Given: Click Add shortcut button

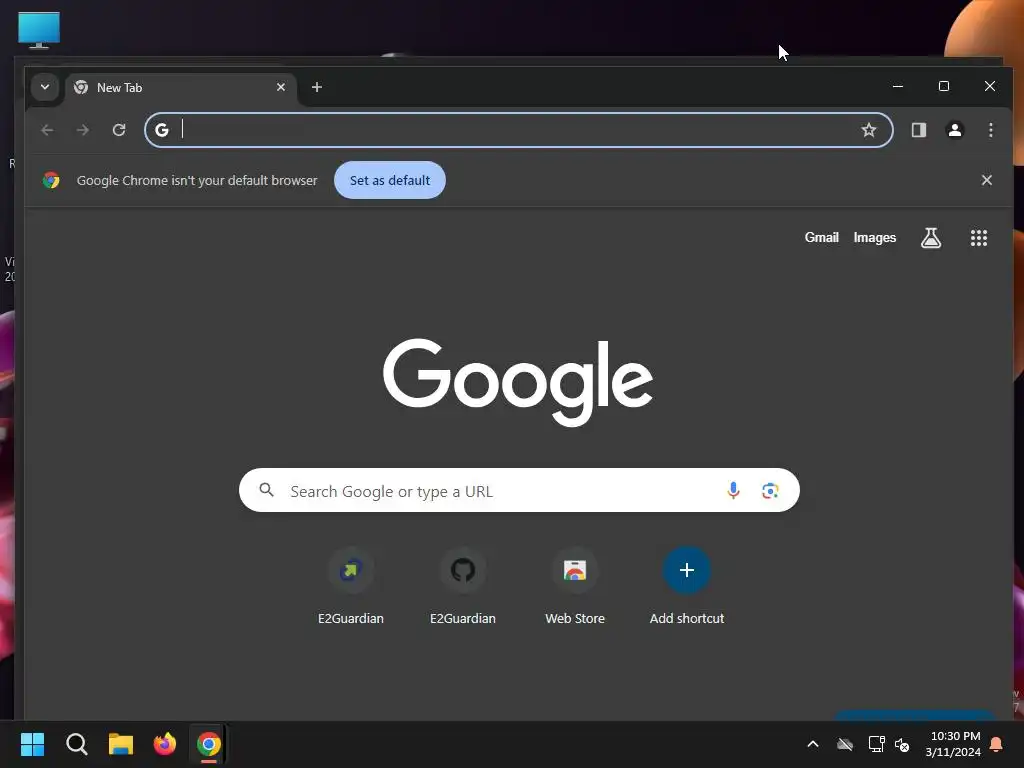Looking at the screenshot, I should 686,586.
